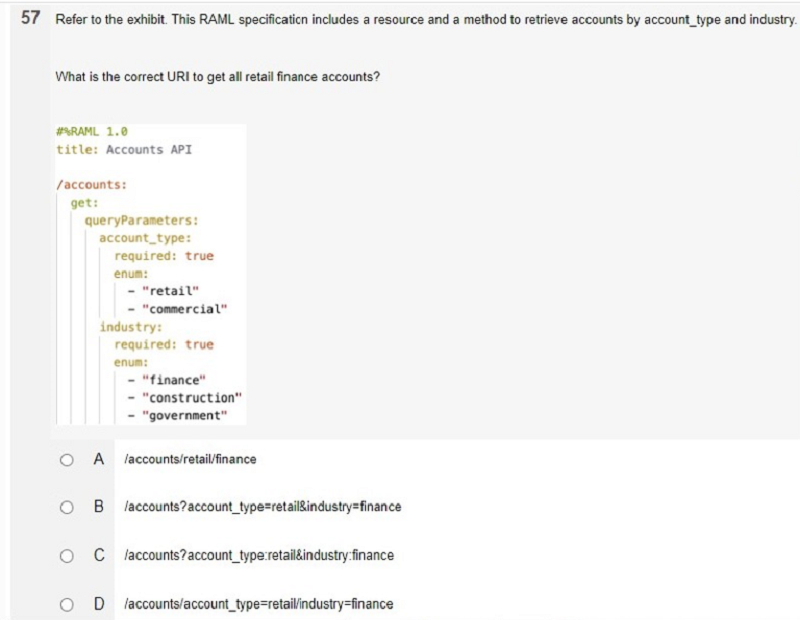
Task: Click the letter D option label
Action: point(99,604)
